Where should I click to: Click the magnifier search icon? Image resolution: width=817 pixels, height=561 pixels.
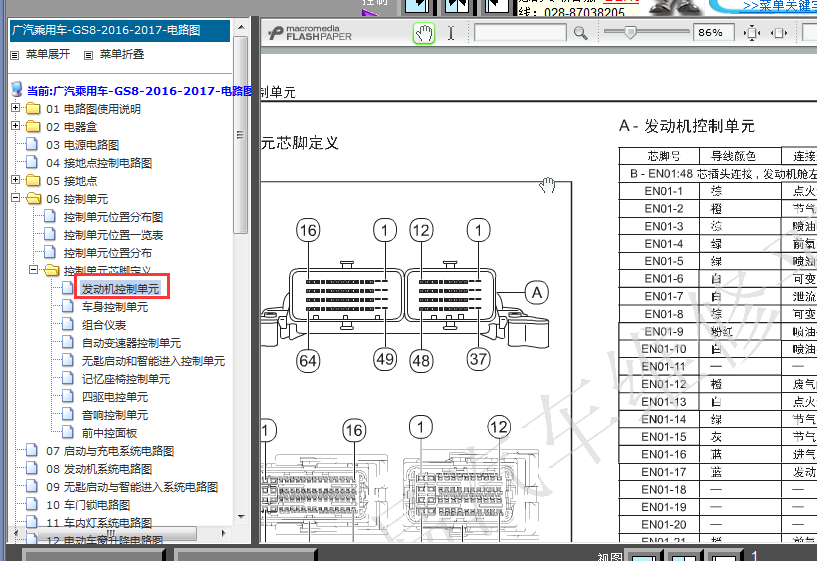pyautogui.click(x=580, y=33)
